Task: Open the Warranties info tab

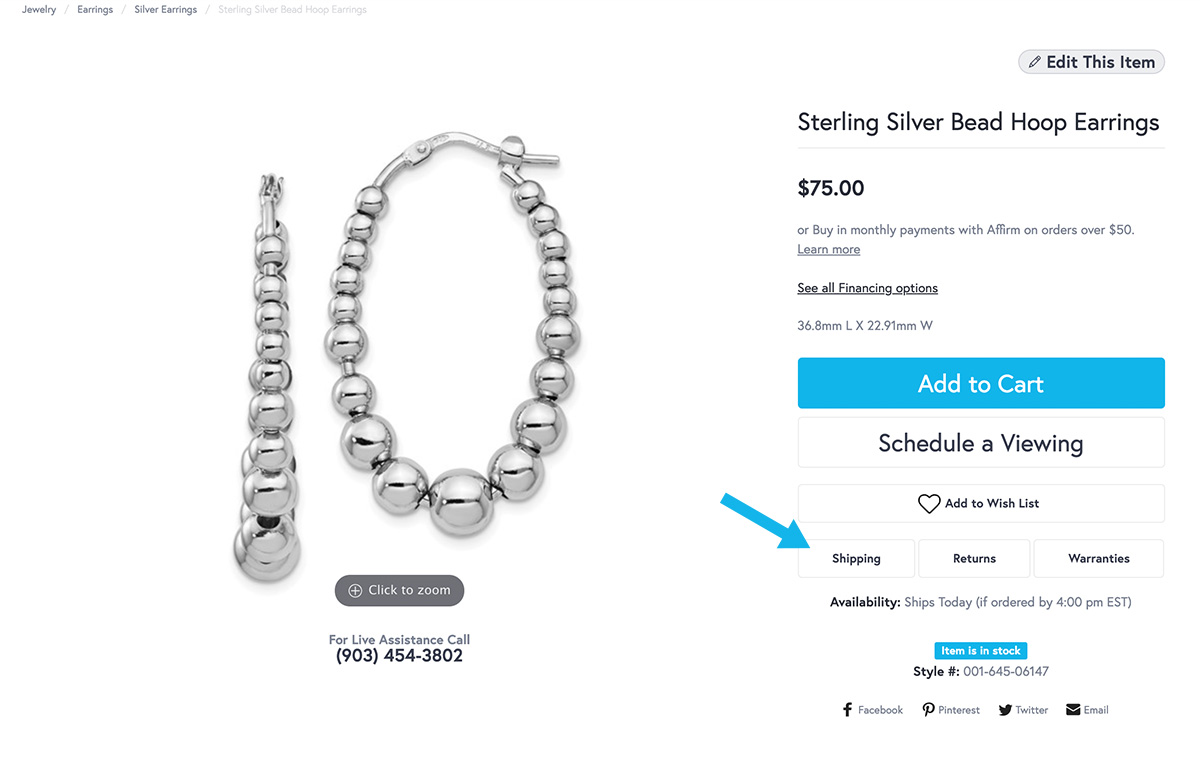Action: point(1098,559)
